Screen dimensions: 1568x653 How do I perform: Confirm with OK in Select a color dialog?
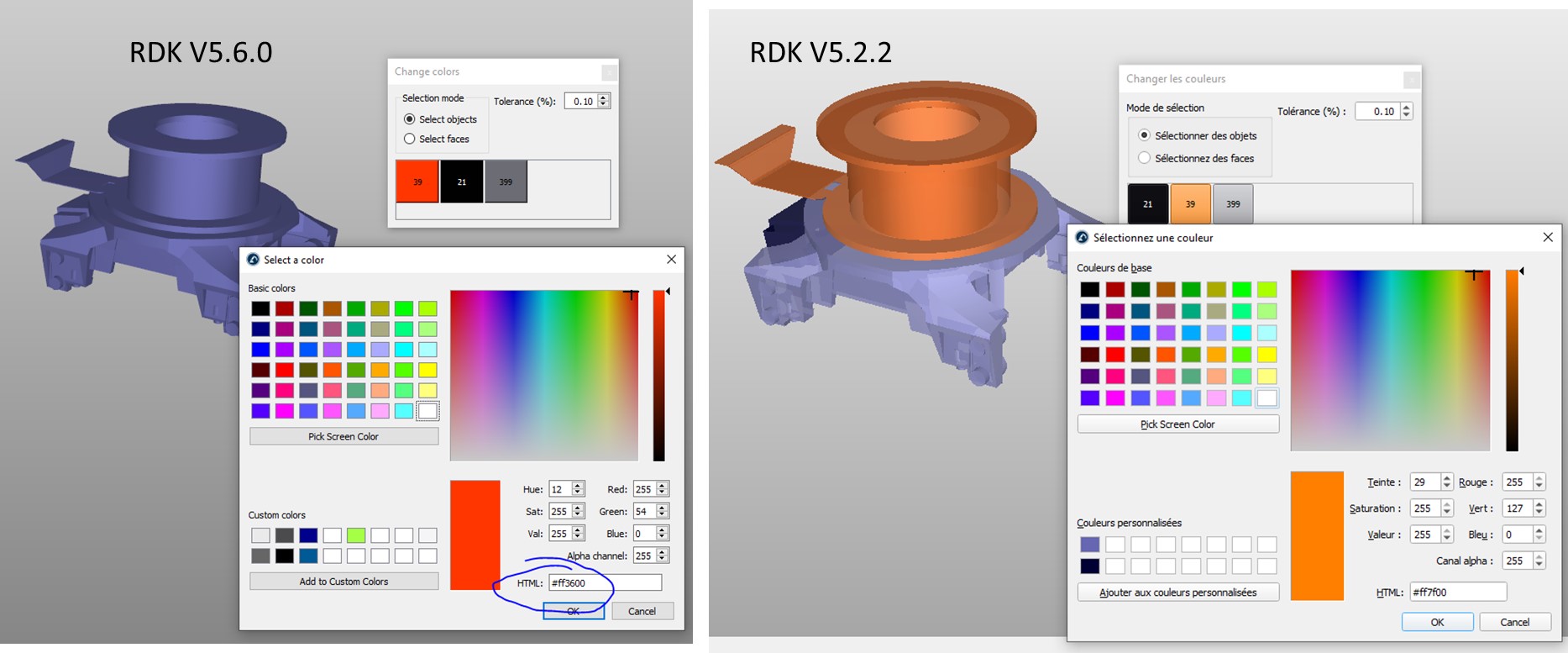574,611
